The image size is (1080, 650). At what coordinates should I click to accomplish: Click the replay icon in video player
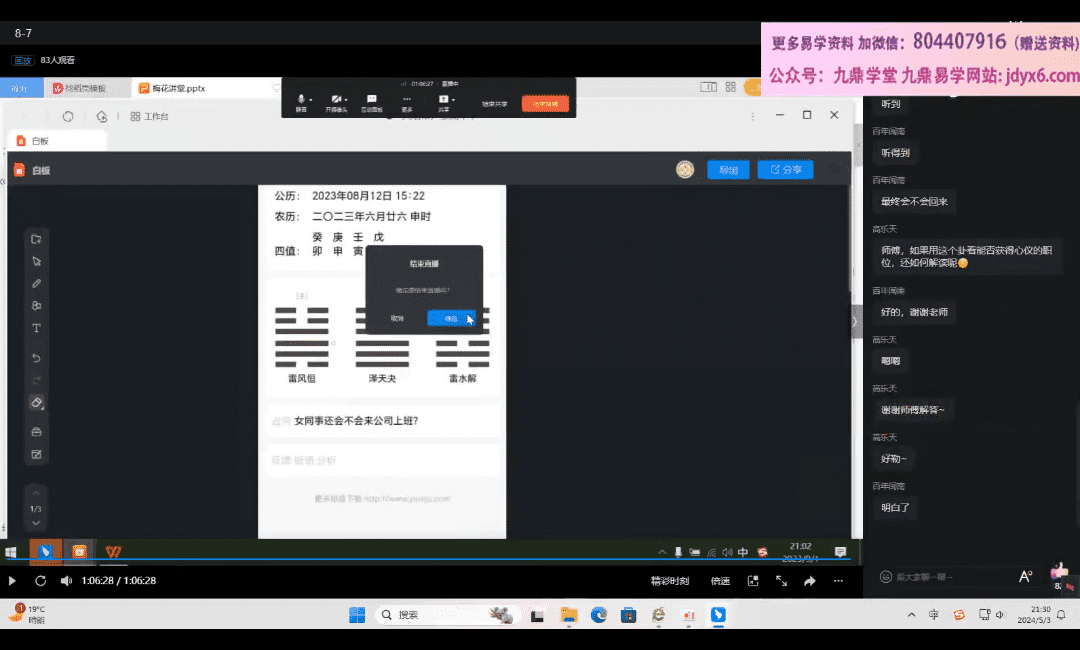(x=40, y=581)
